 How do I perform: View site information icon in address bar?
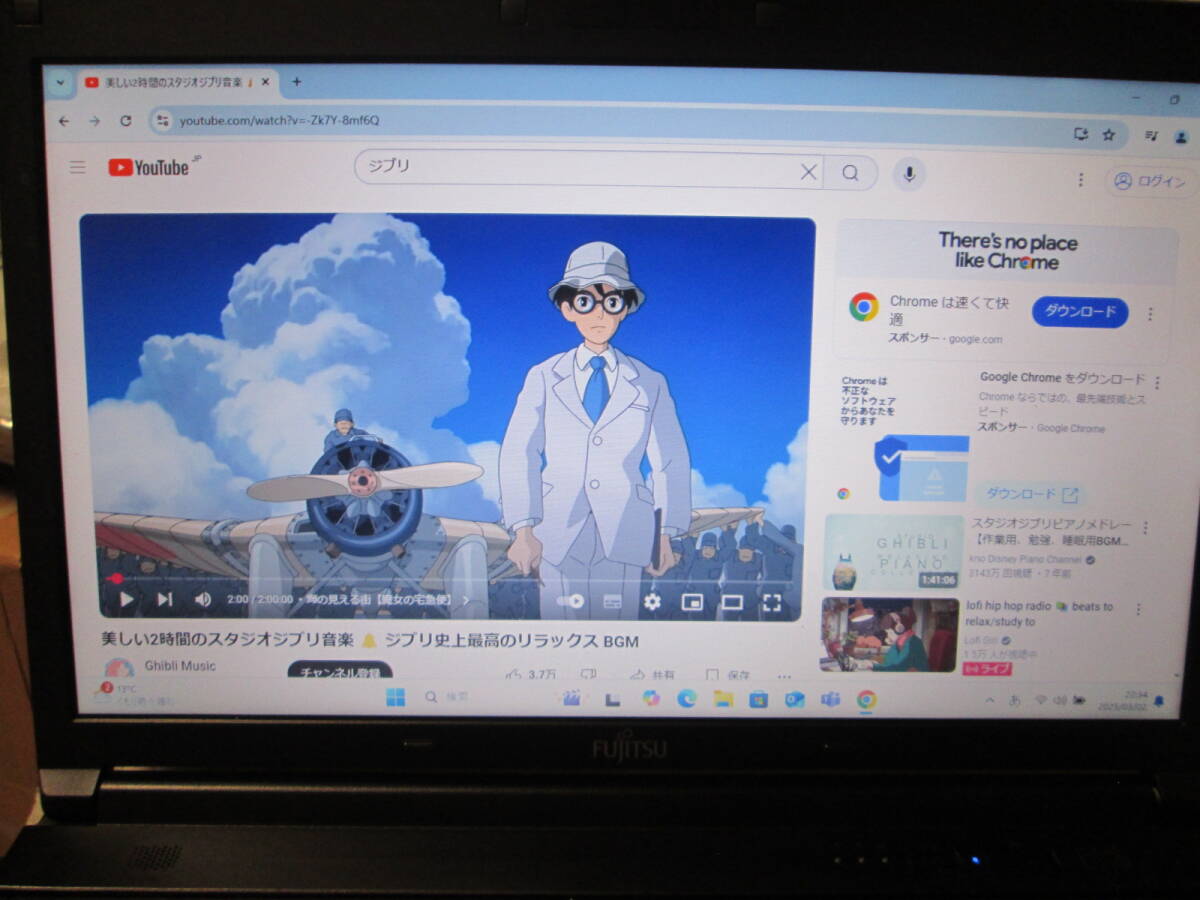163,120
